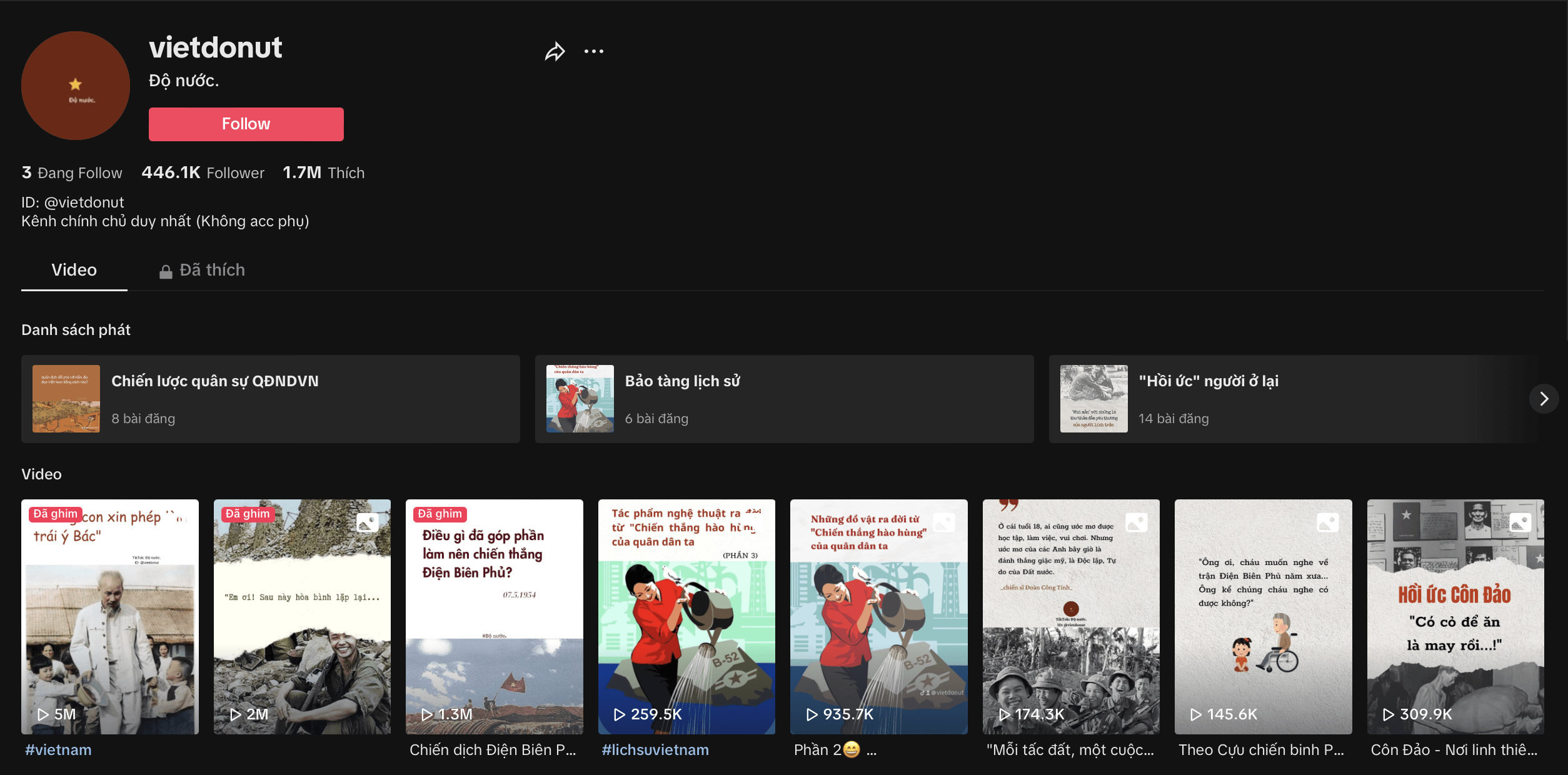Open video with 259.5K views
The height and width of the screenshot is (775, 1568).
tap(686, 616)
